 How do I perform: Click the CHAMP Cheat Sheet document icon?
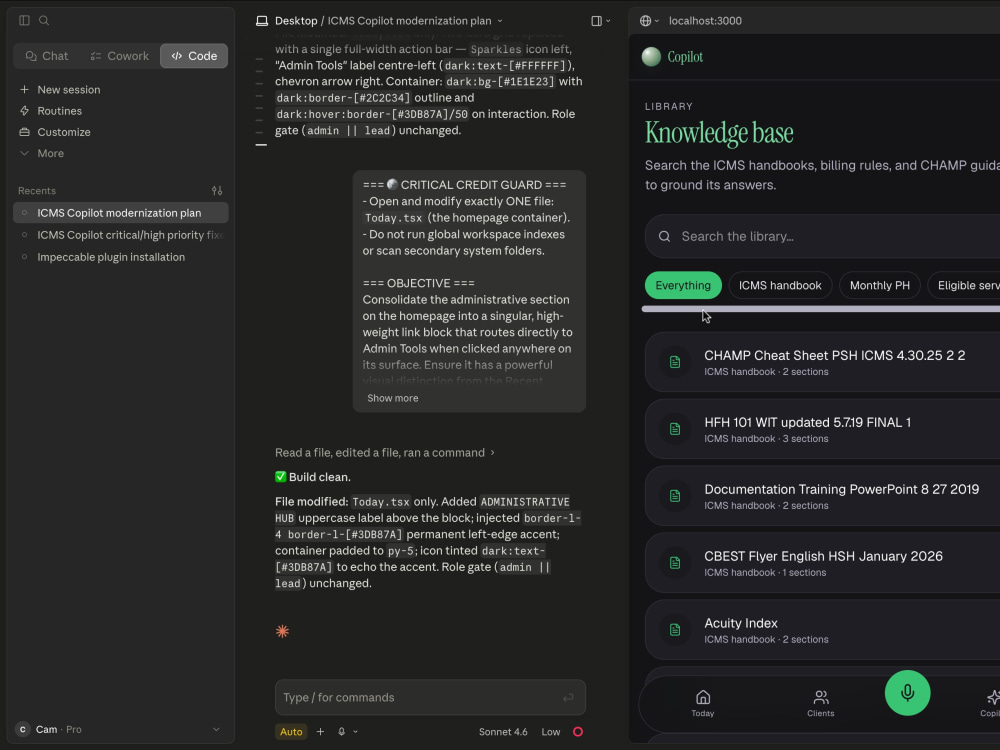click(675, 362)
